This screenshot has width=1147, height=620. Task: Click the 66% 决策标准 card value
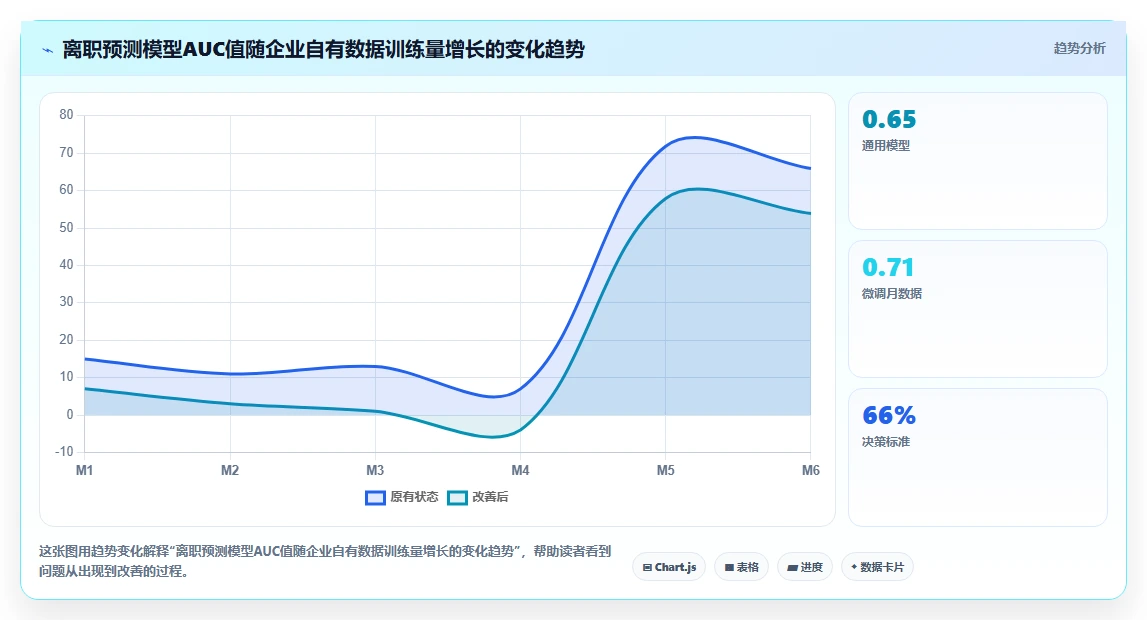pyautogui.click(x=889, y=415)
